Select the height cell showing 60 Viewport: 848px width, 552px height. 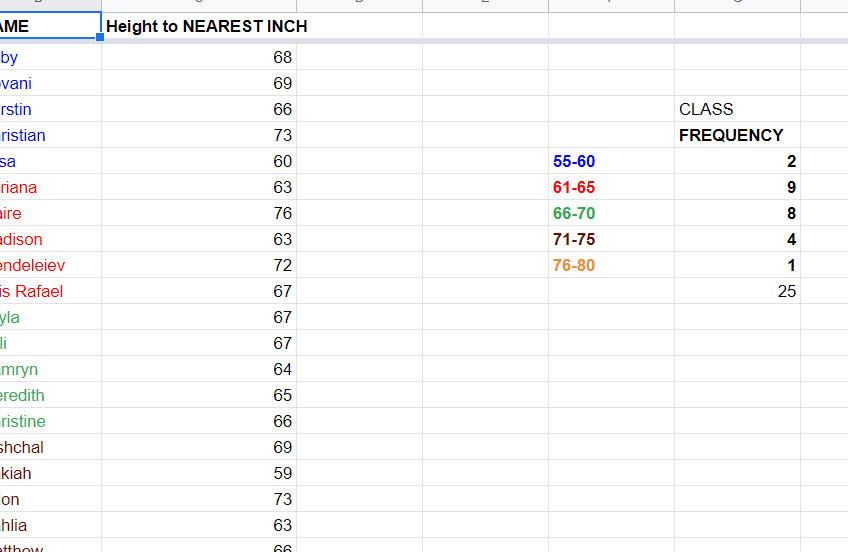click(x=199, y=161)
